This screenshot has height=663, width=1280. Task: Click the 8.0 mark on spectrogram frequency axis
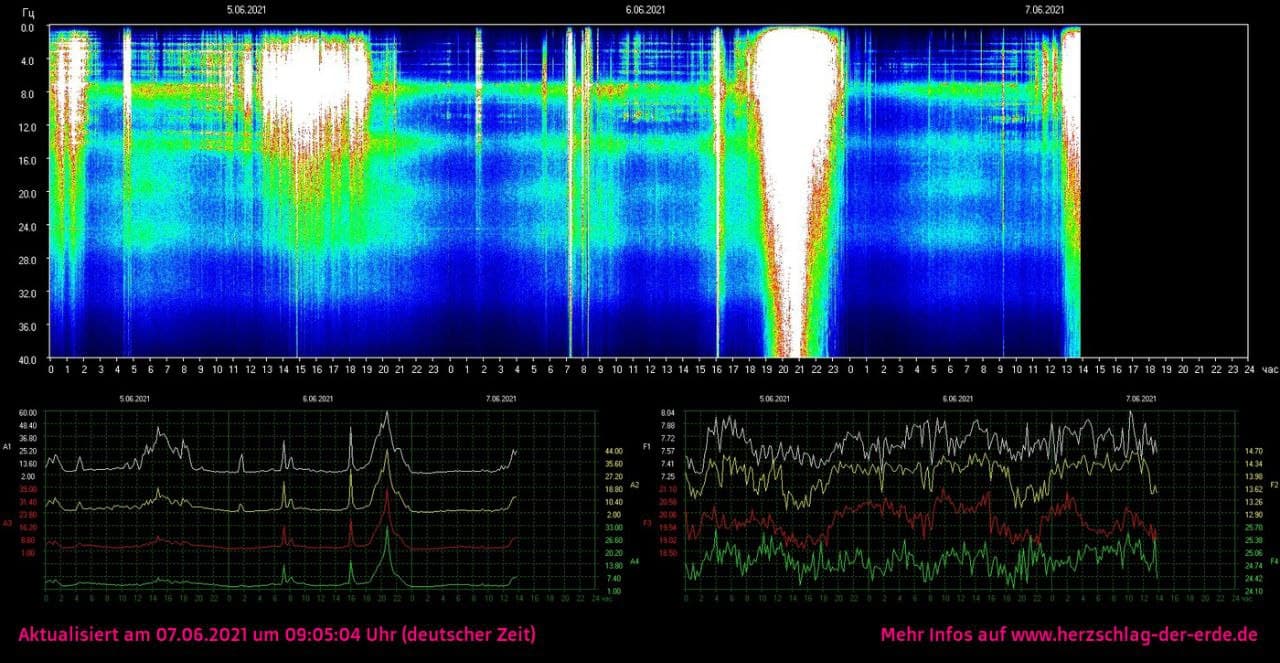[27, 94]
